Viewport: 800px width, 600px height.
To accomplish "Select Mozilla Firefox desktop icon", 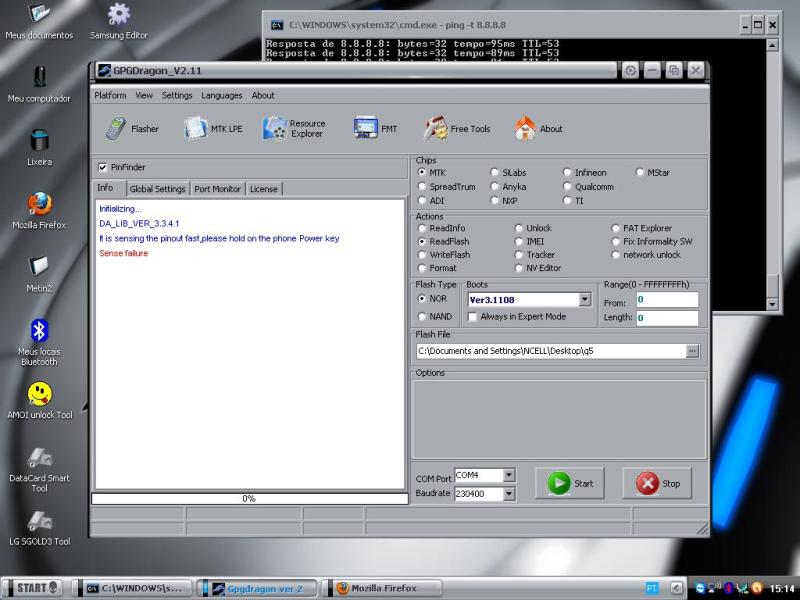I will (39, 211).
